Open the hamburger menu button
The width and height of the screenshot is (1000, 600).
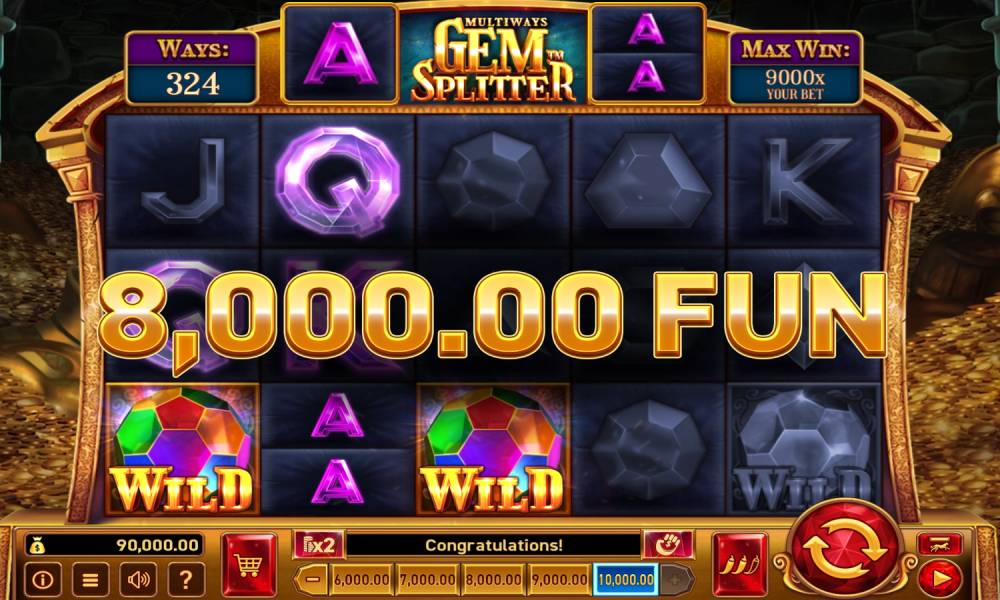tap(91, 580)
